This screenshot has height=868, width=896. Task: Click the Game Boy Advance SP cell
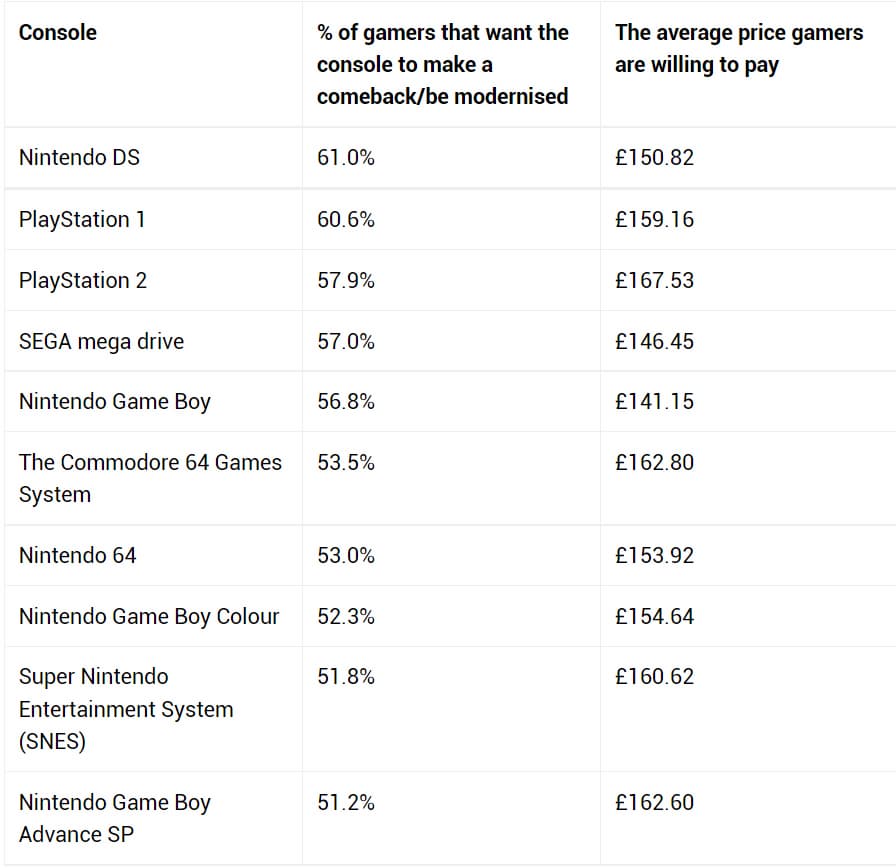(115, 818)
